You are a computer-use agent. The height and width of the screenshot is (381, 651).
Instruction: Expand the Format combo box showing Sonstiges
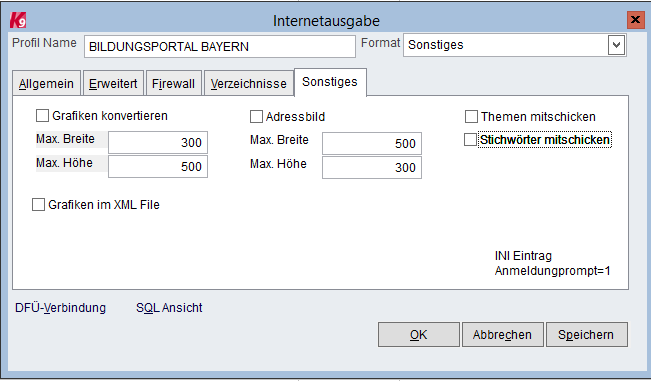[x=514, y=45]
